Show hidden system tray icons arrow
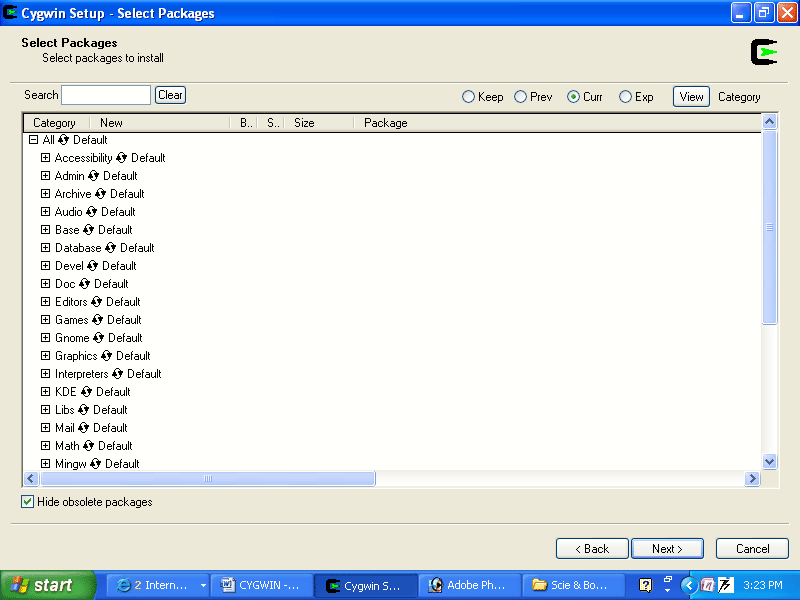The height and width of the screenshot is (600, 800). pos(689,585)
